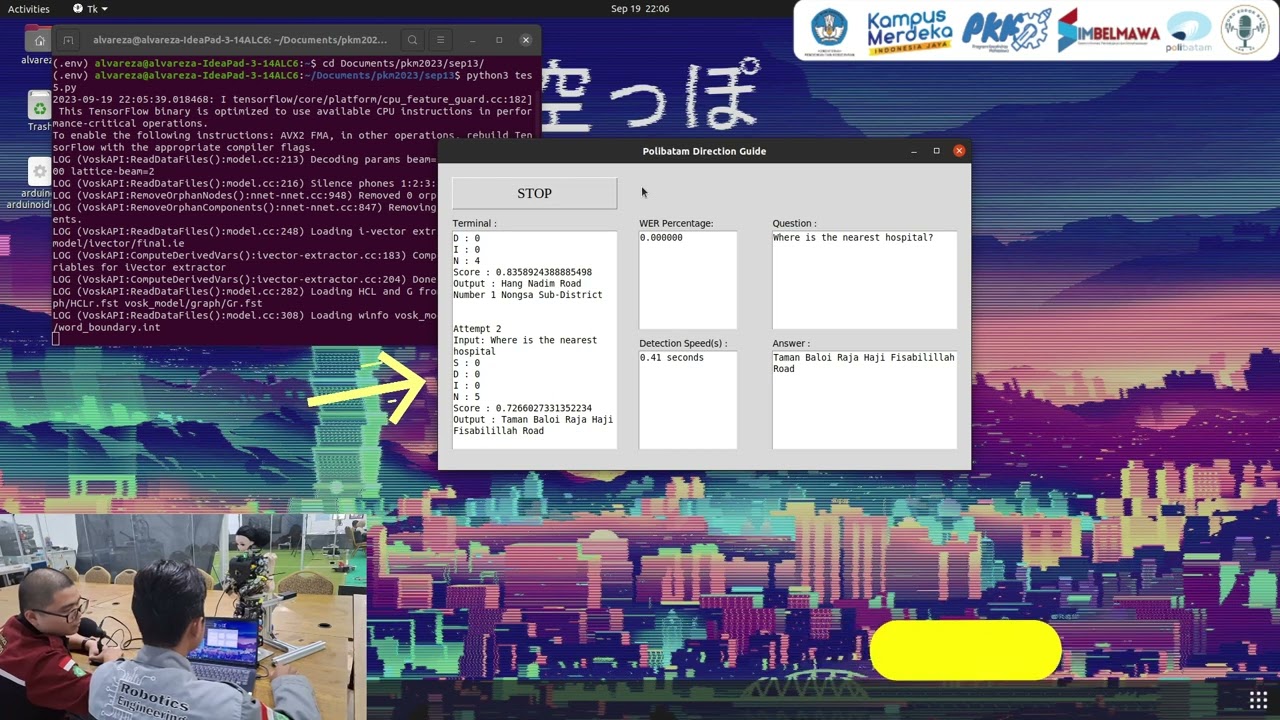The image size is (1280, 720).
Task: Open the Activities overview
Action: 29,9
